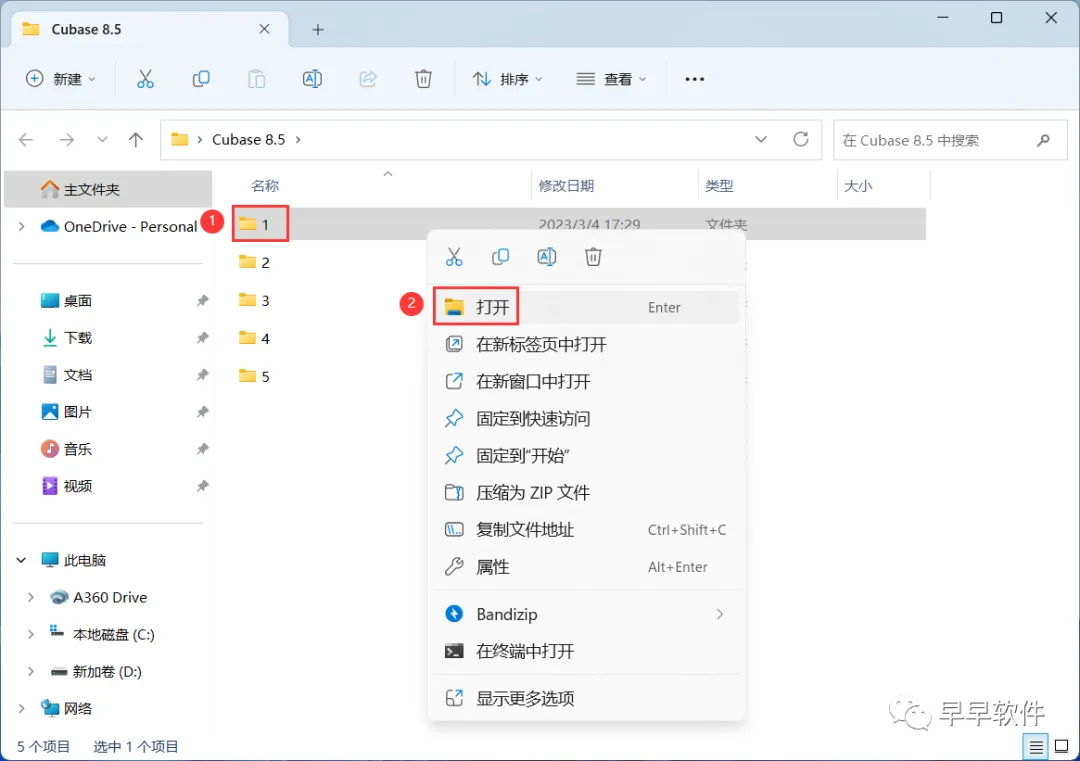Go back with the left arrow
Screen dimensions: 1080x761
point(26,140)
